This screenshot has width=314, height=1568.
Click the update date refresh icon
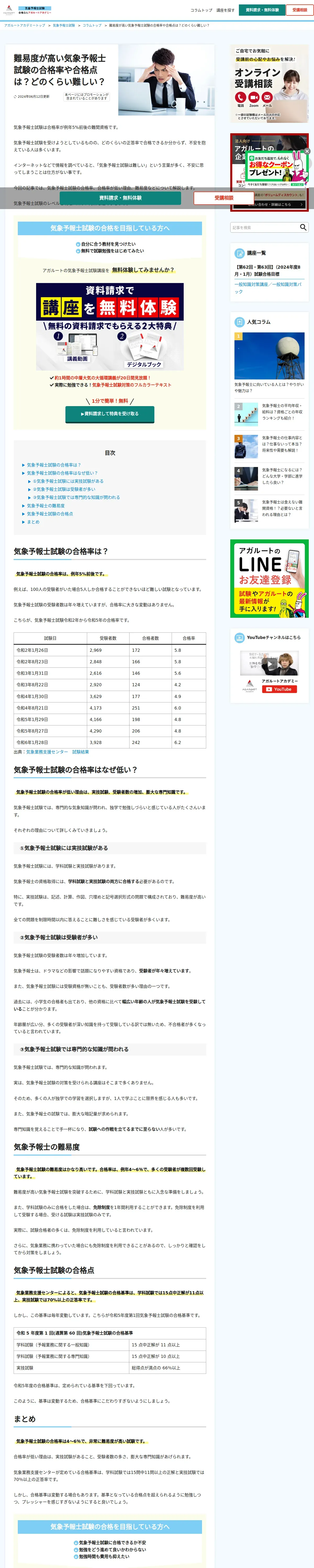coord(15,96)
